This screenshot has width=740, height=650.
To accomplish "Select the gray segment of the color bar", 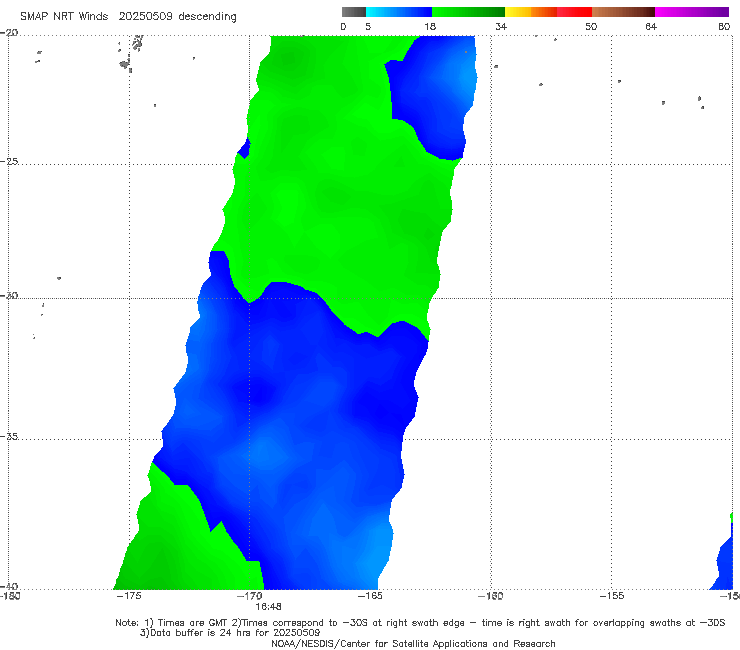I will [x=353, y=12].
